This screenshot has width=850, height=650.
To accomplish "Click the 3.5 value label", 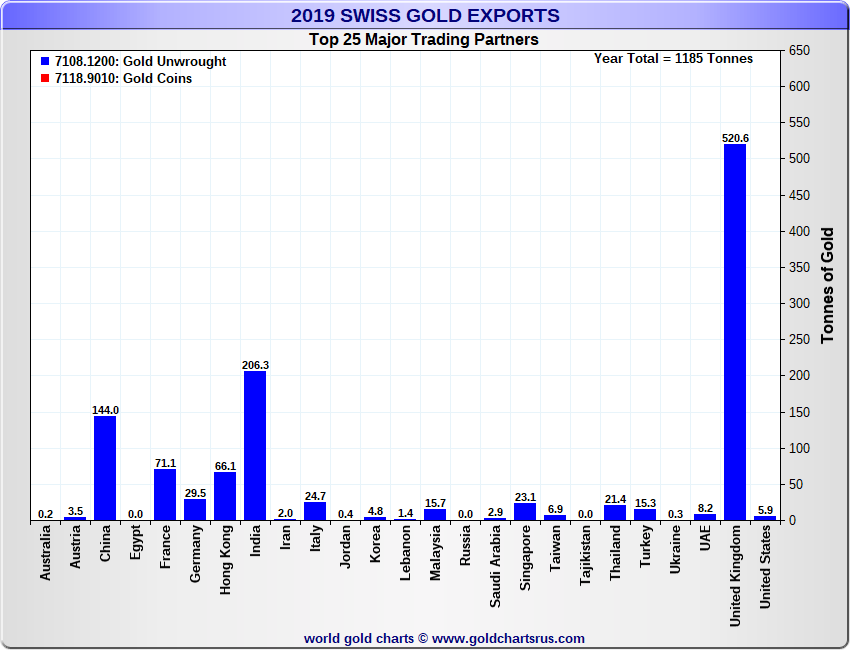I will pos(75,511).
